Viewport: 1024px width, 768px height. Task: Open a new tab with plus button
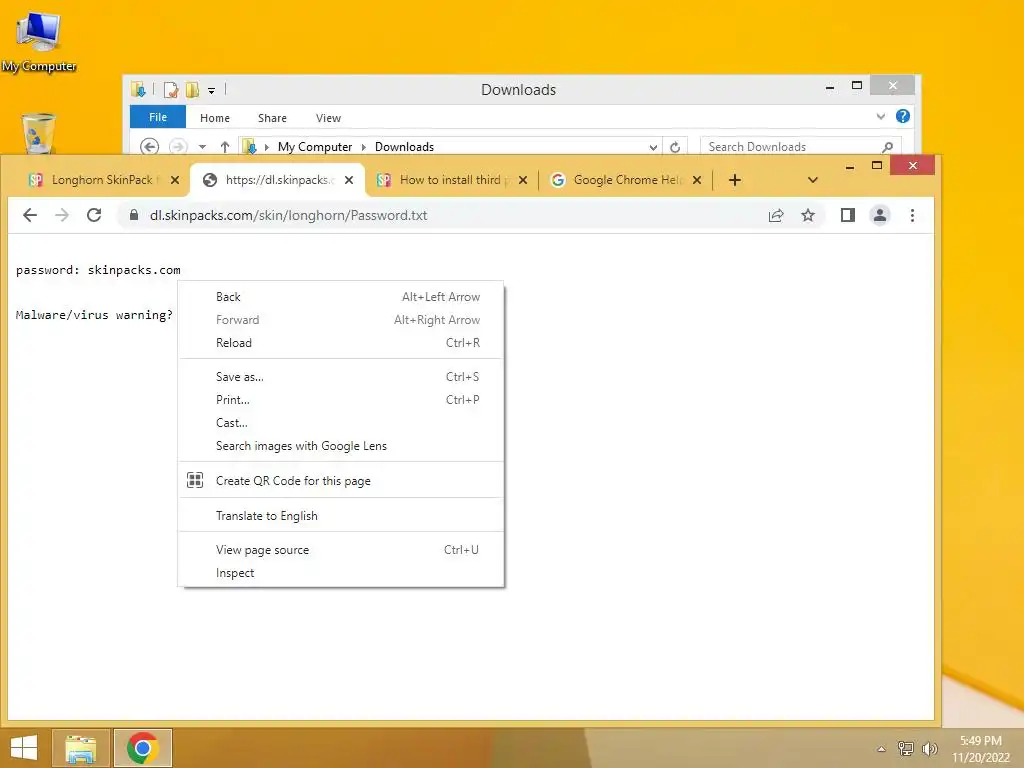pyautogui.click(x=735, y=180)
